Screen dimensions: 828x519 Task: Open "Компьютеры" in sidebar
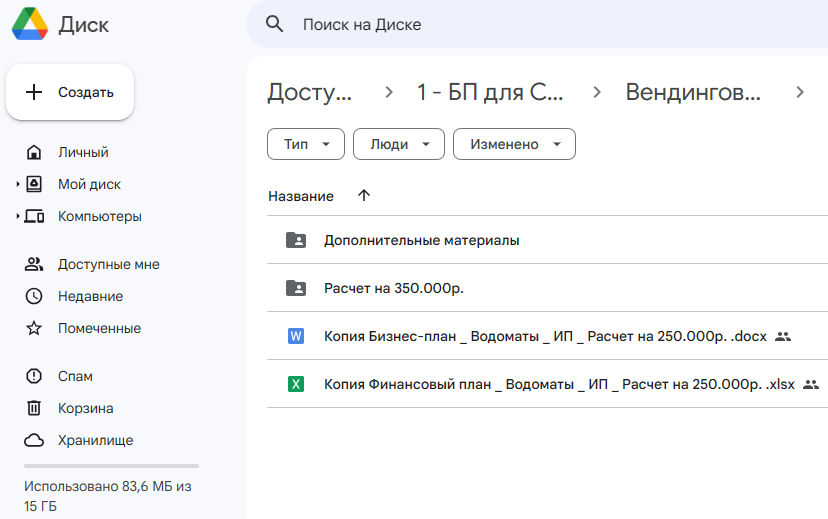[100, 216]
